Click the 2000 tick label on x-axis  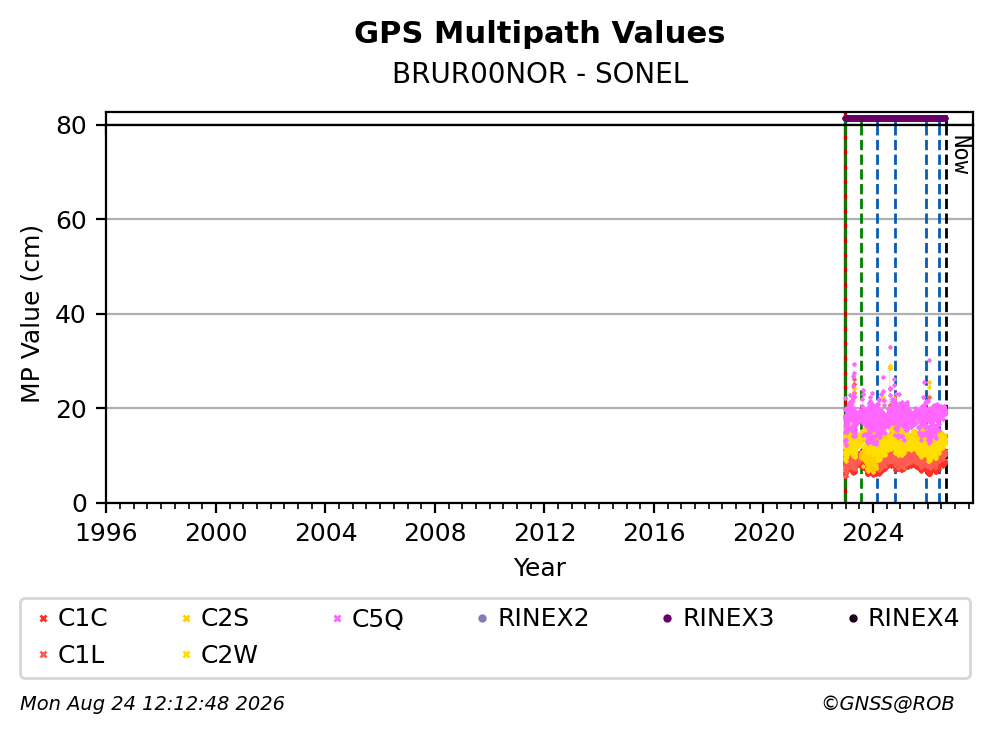point(216,533)
